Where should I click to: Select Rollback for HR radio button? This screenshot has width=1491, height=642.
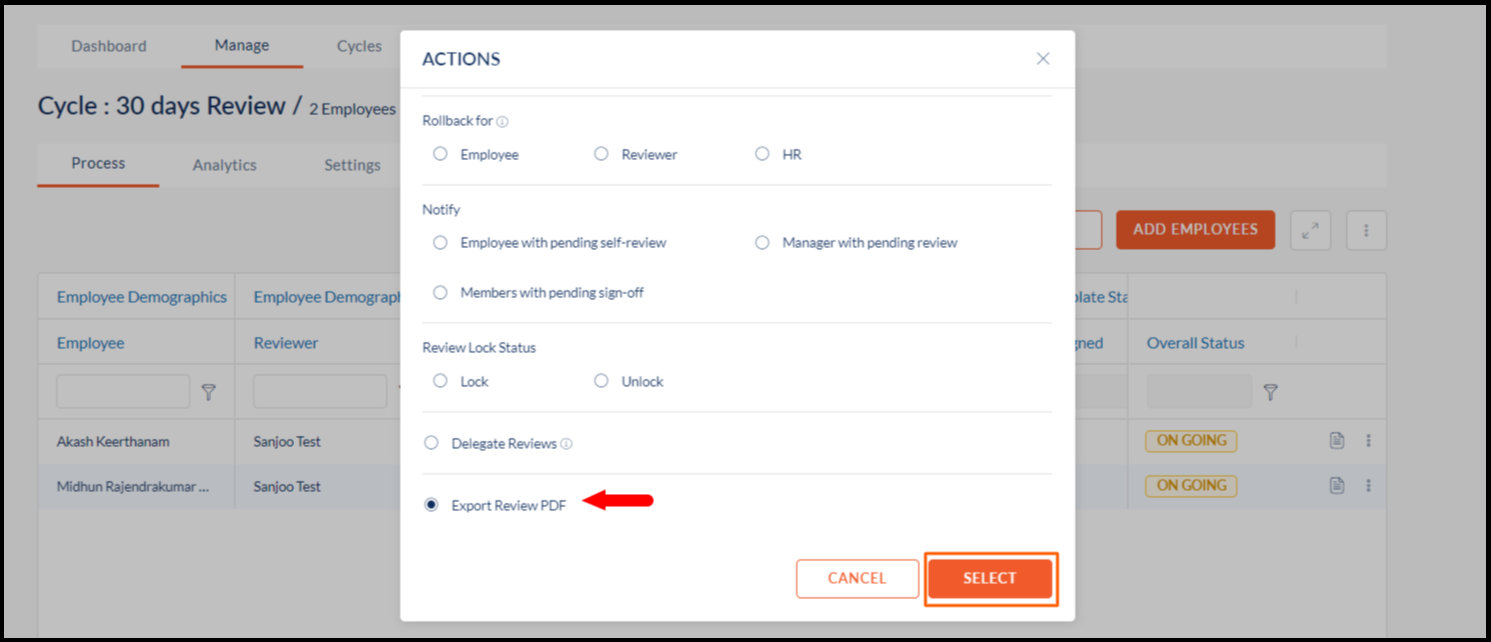click(762, 154)
